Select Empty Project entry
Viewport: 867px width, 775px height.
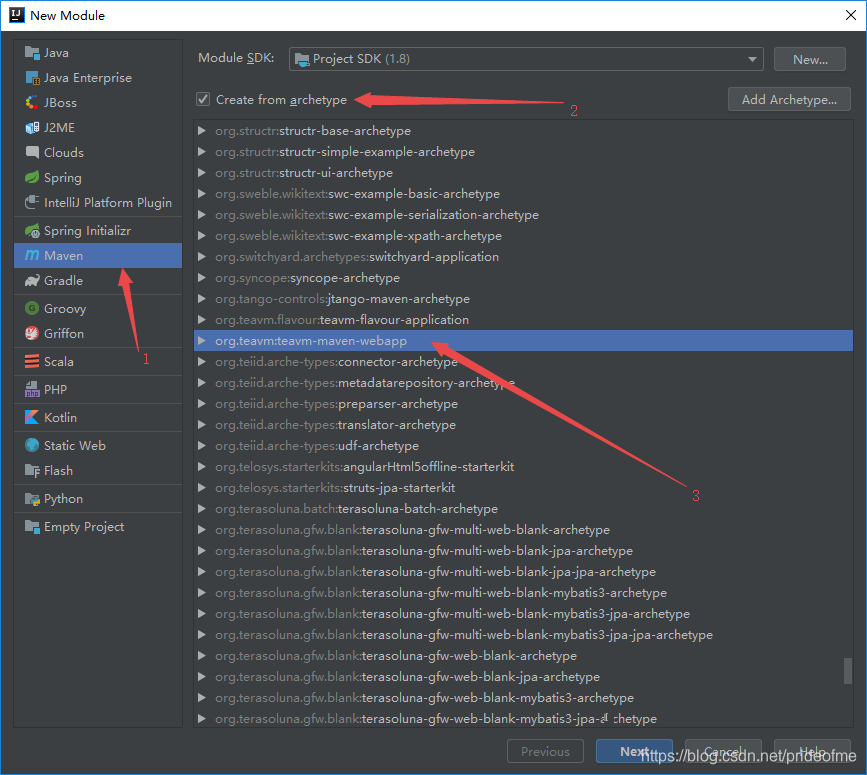98,526
